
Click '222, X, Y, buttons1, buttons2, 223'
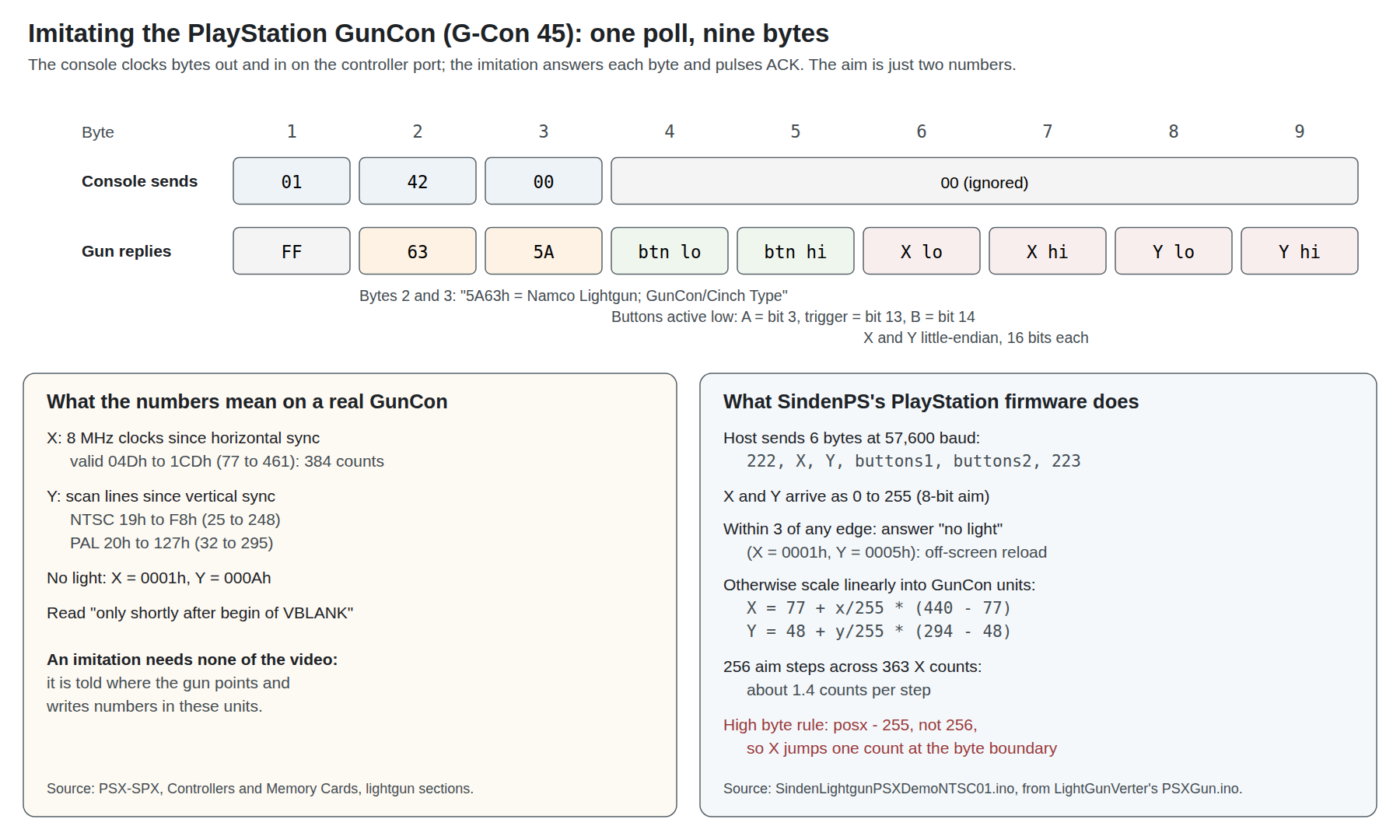click(x=913, y=461)
